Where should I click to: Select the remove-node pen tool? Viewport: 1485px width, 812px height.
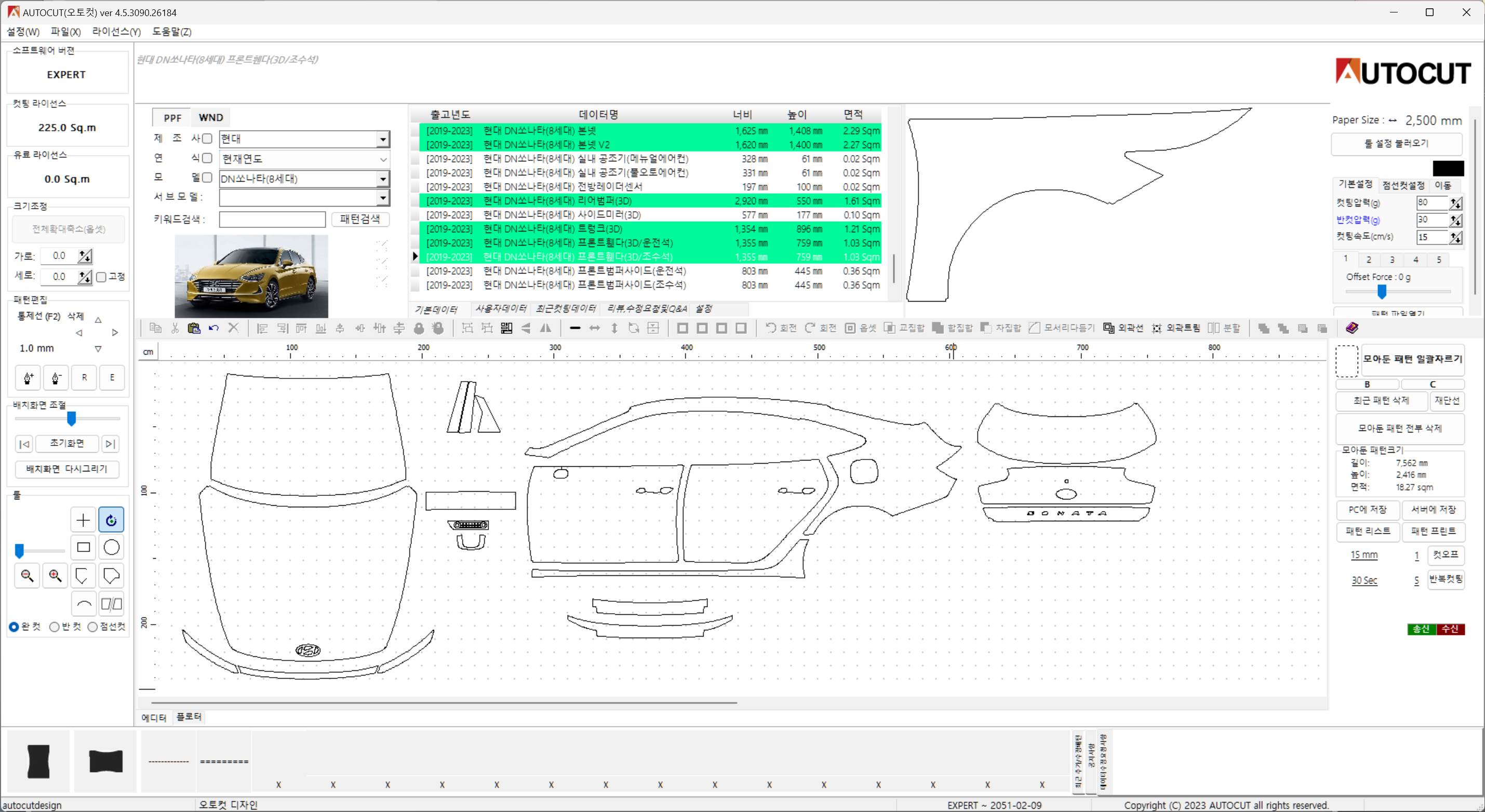[x=56, y=378]
